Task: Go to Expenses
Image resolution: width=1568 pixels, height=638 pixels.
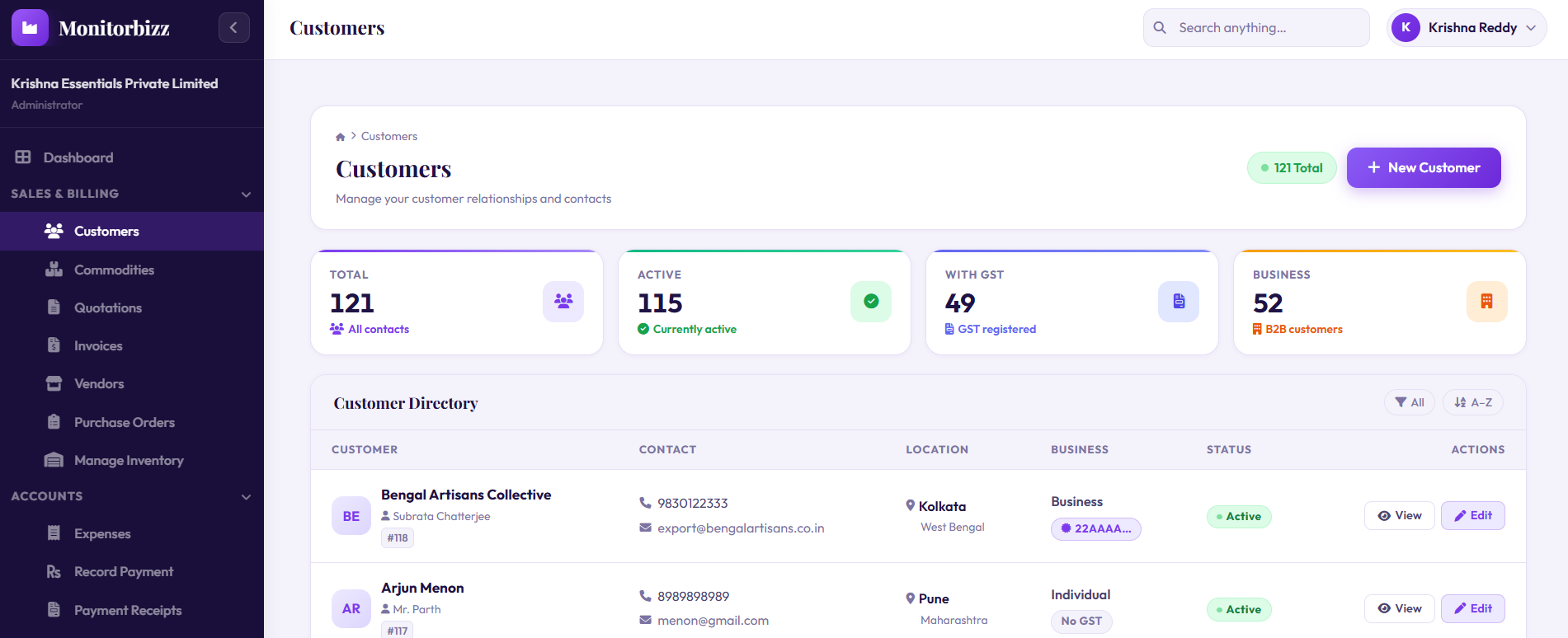Action: coord(132,533)
